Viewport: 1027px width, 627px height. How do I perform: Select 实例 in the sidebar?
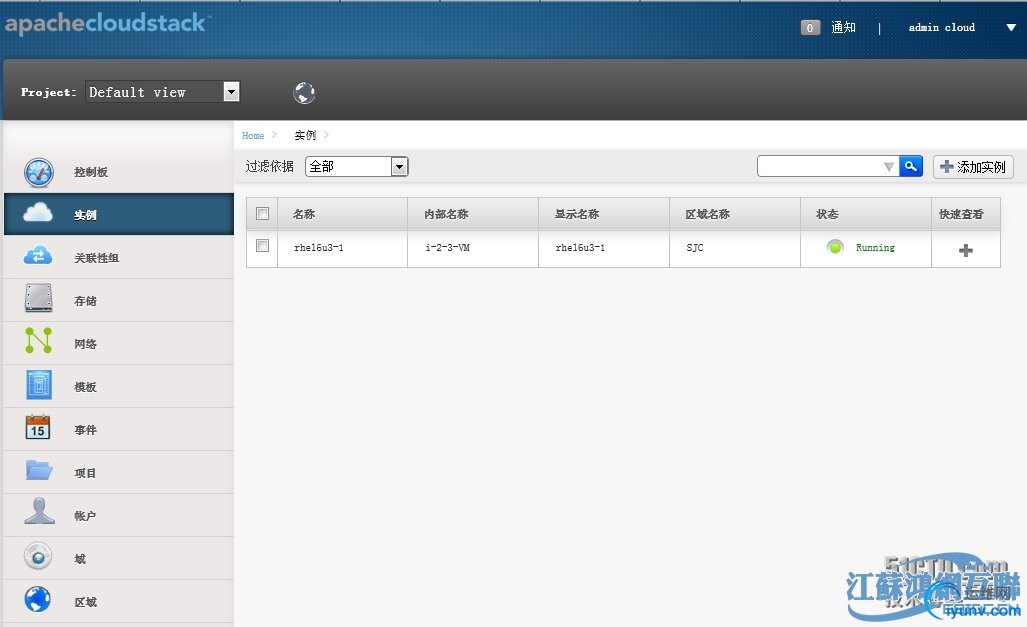(x=119, y=214)
